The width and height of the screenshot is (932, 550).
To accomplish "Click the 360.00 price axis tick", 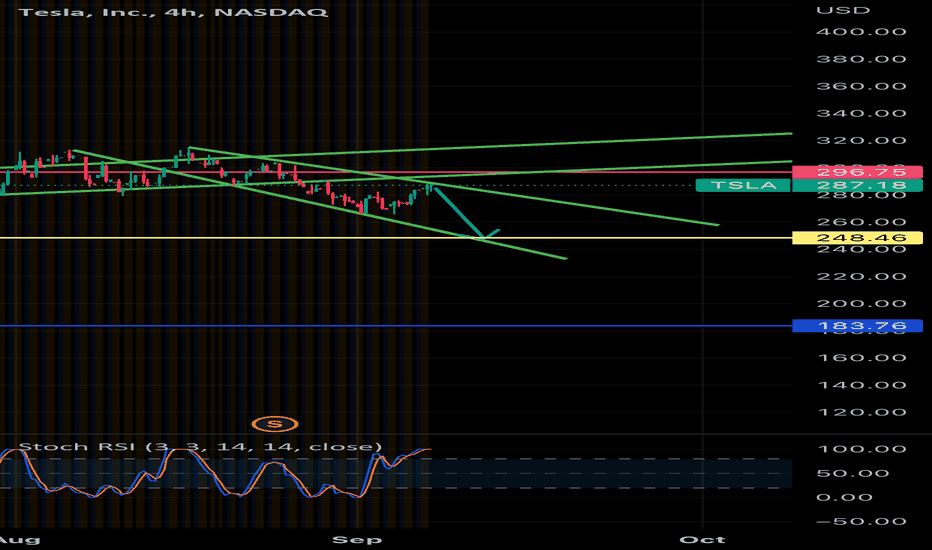I will 861,86.
